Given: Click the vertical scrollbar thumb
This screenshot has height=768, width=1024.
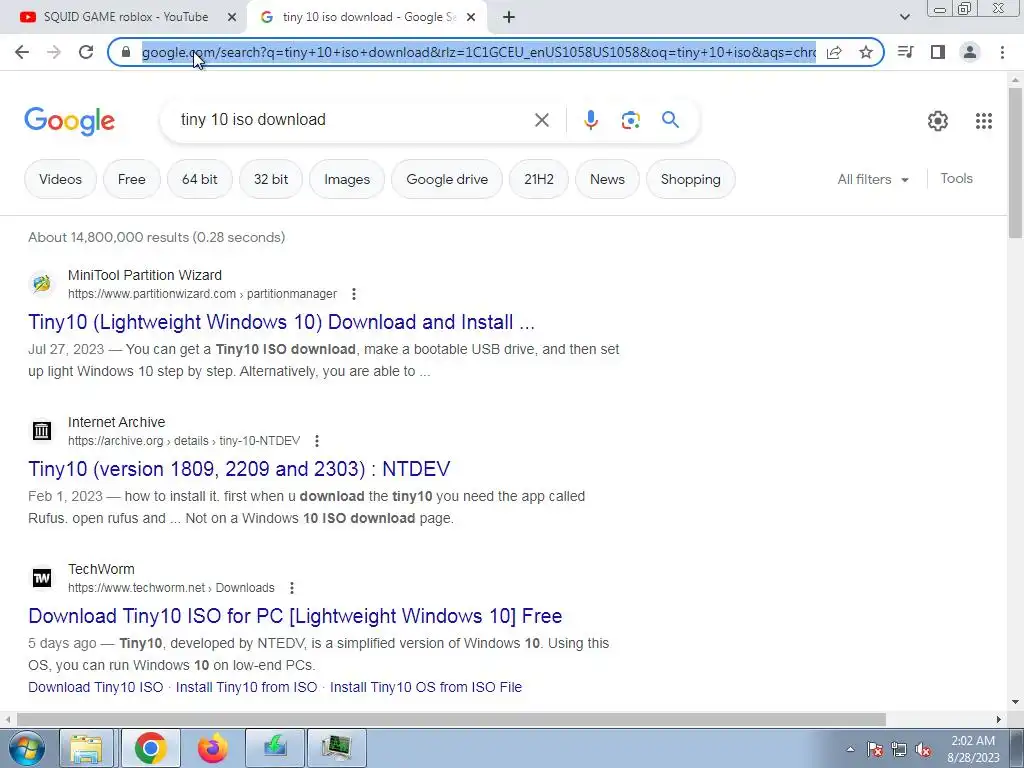Looking at the screenshot, I should tap(1015, 163).
